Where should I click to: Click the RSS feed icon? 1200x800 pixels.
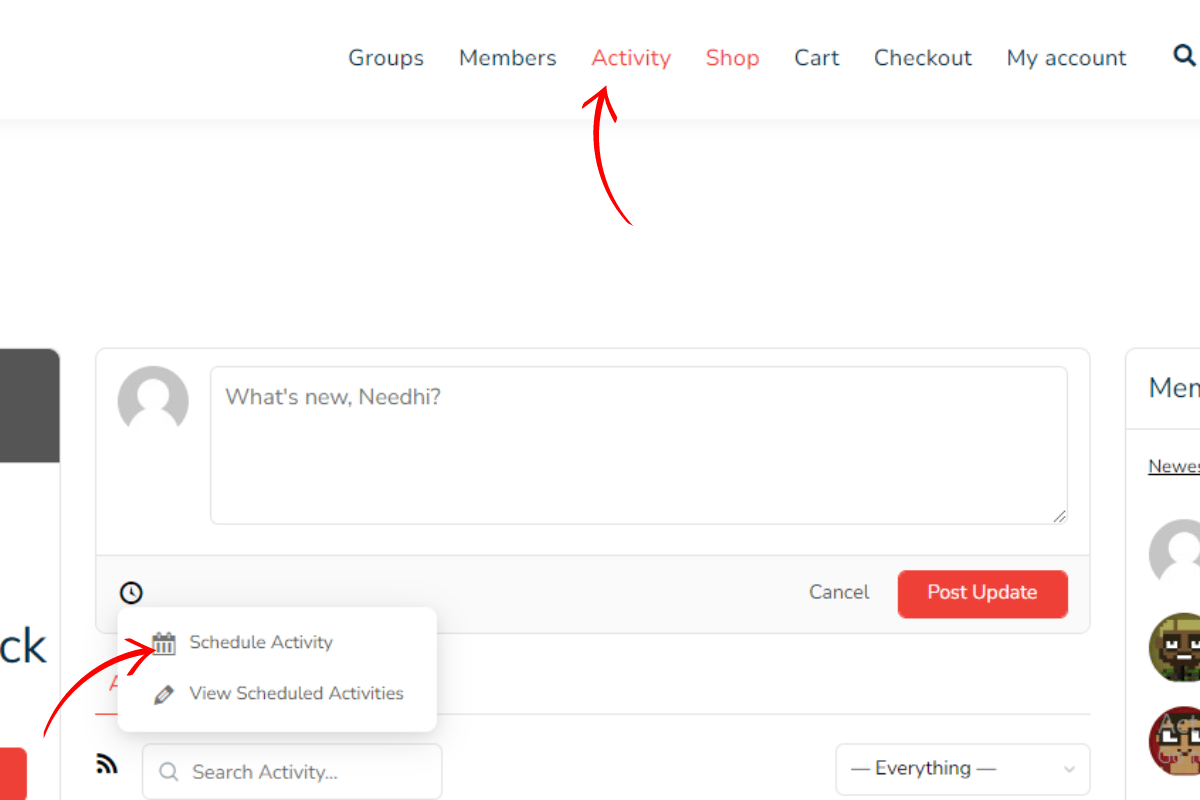pyautogui.click(x=107, y=765)
